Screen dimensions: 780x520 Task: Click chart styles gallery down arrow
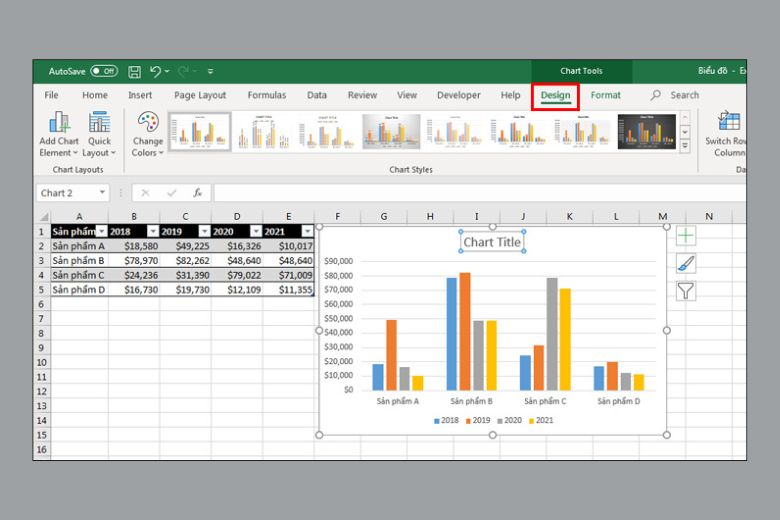[685, 132]
